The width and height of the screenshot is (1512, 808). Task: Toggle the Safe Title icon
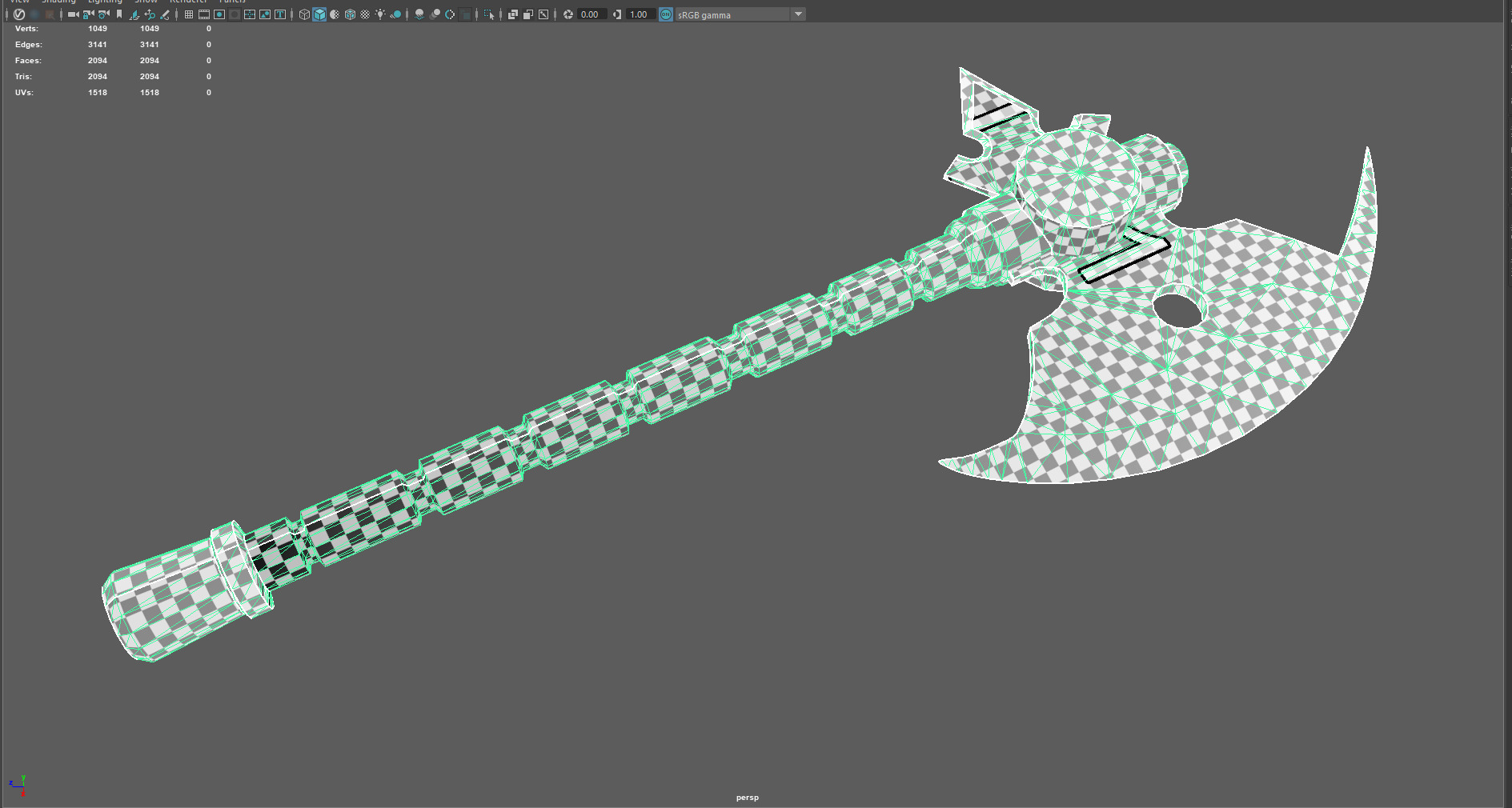(x=280, y=14)
